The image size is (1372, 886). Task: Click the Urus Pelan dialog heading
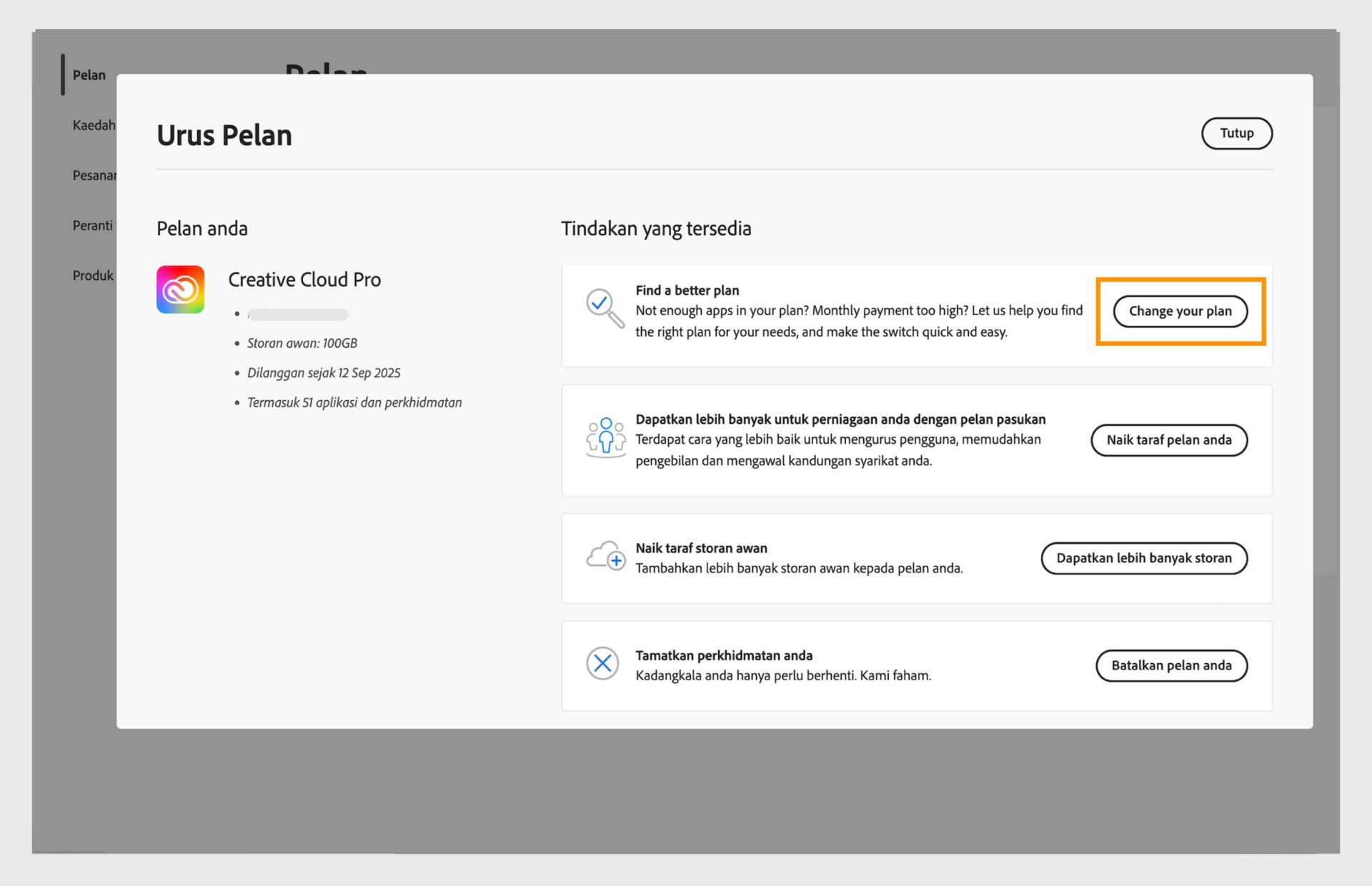point(224,135)
